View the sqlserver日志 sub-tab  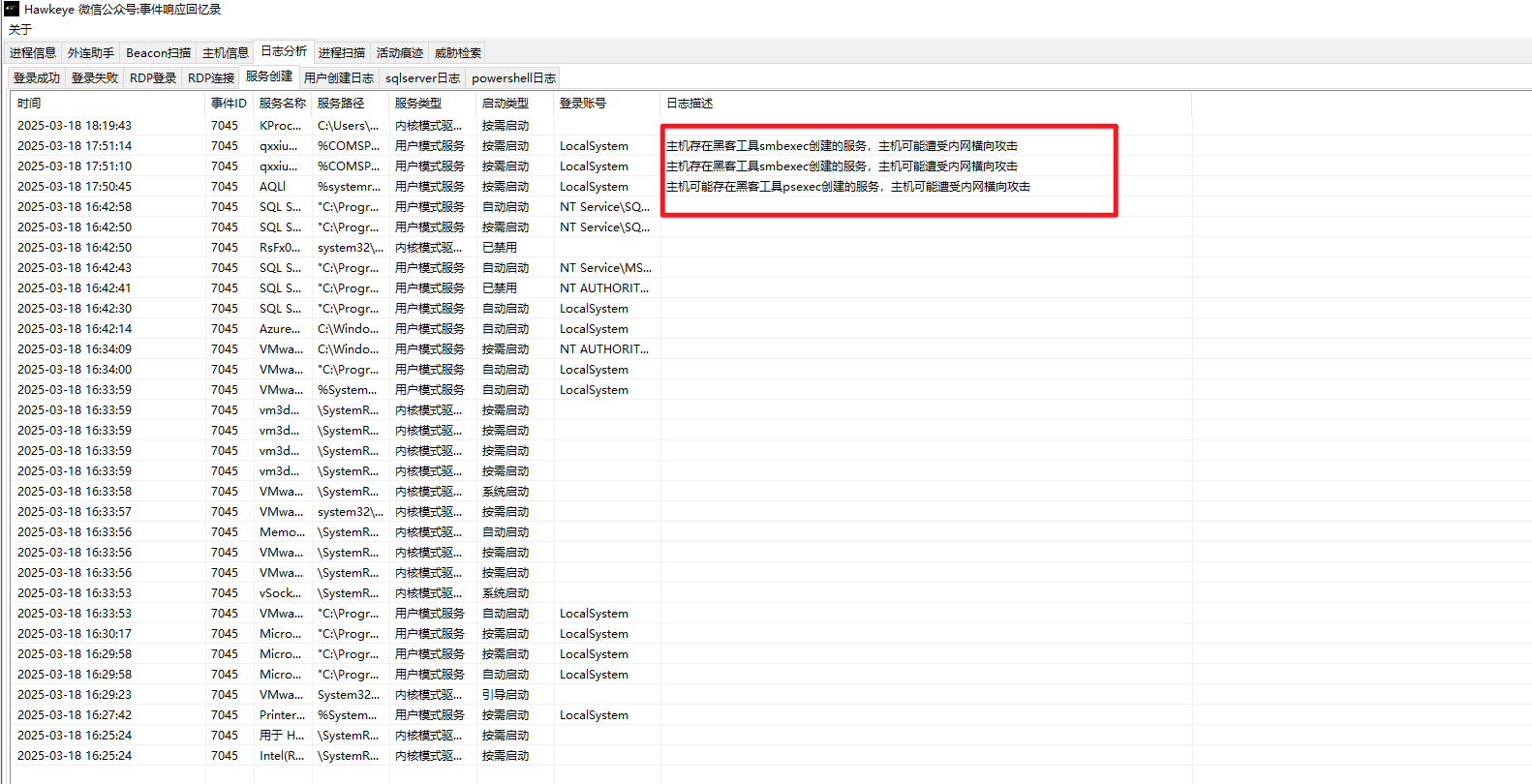(423, 78)
